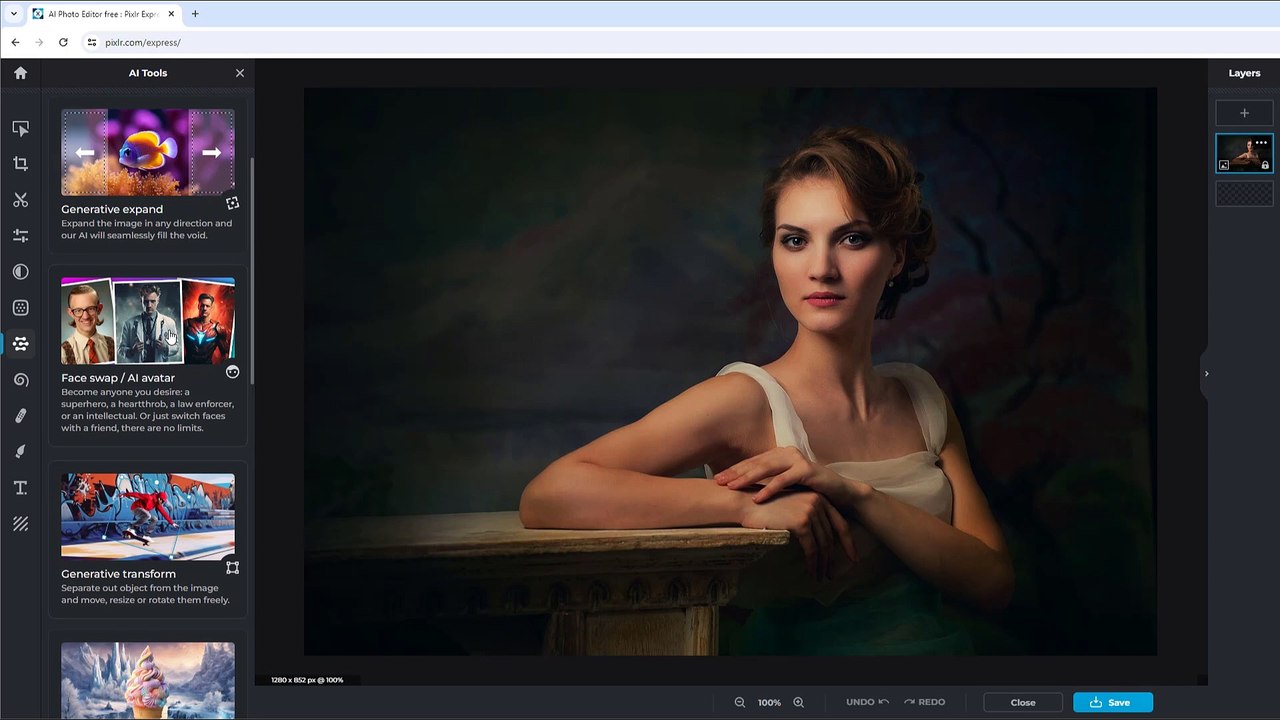
Task: Collapse the Layers panel arrow
Action: tap(1206, 374)
